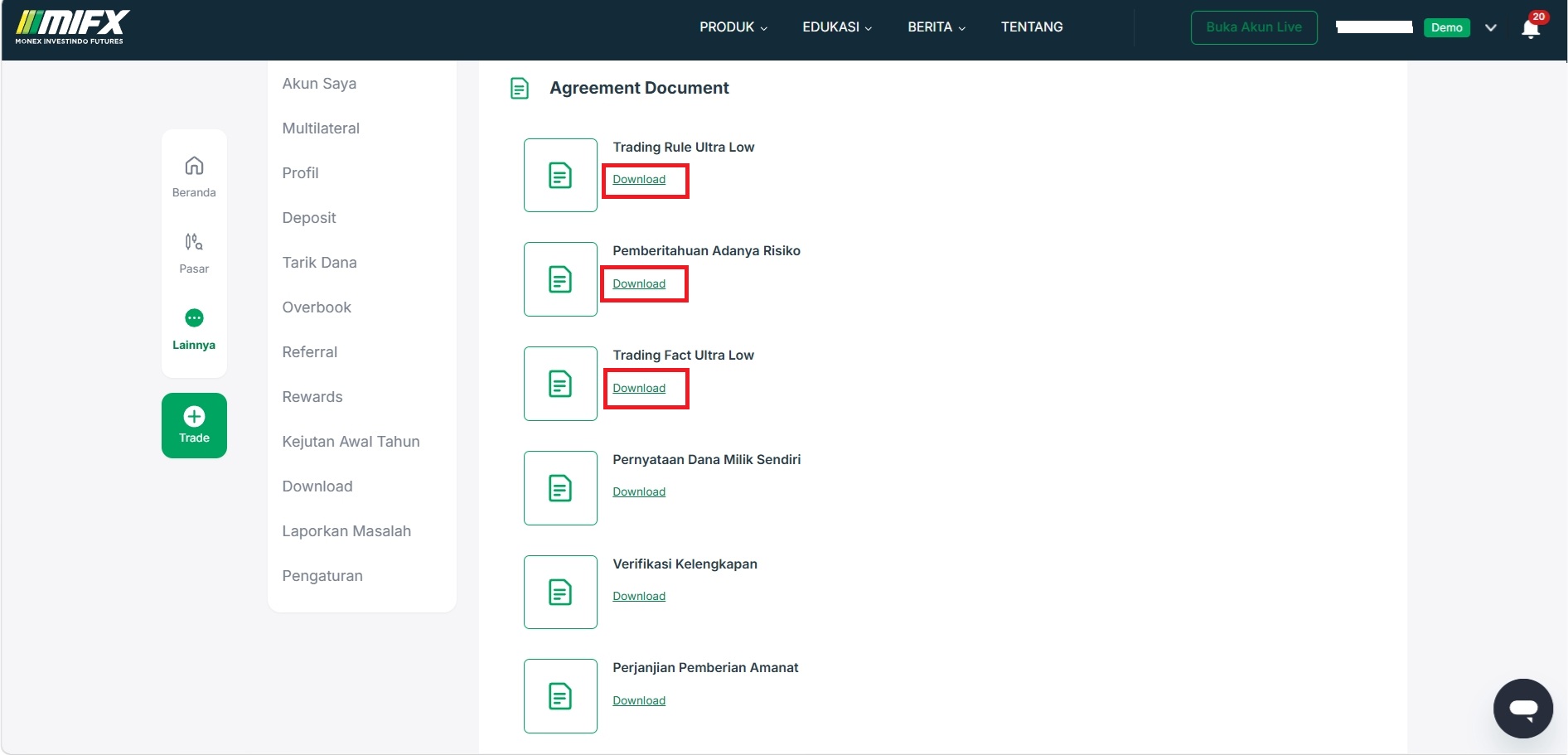This screenshot has width=1568, height=755.
Task: Click the Verifikasi Kelengkapan document icon
Action: [x=560, y=592]
